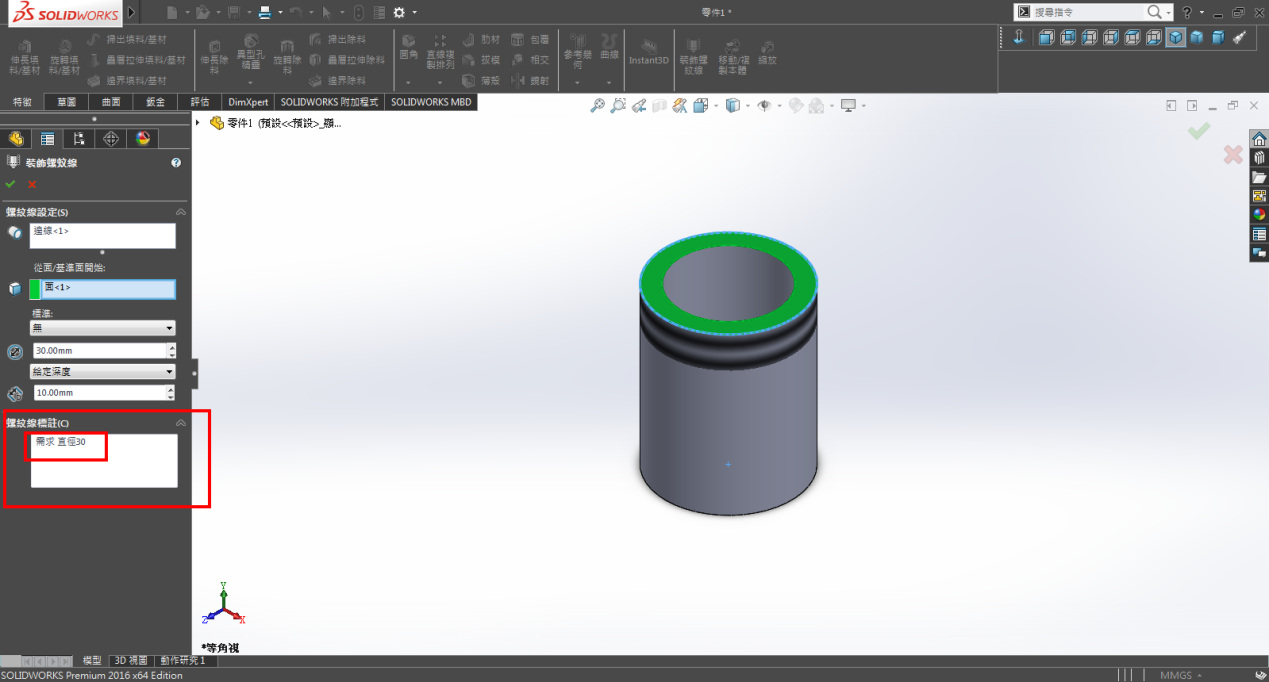This screenshot has width=1269, height=682.
Task: Switch to the 鈑金 tab
Action: (x=155, y=102)
